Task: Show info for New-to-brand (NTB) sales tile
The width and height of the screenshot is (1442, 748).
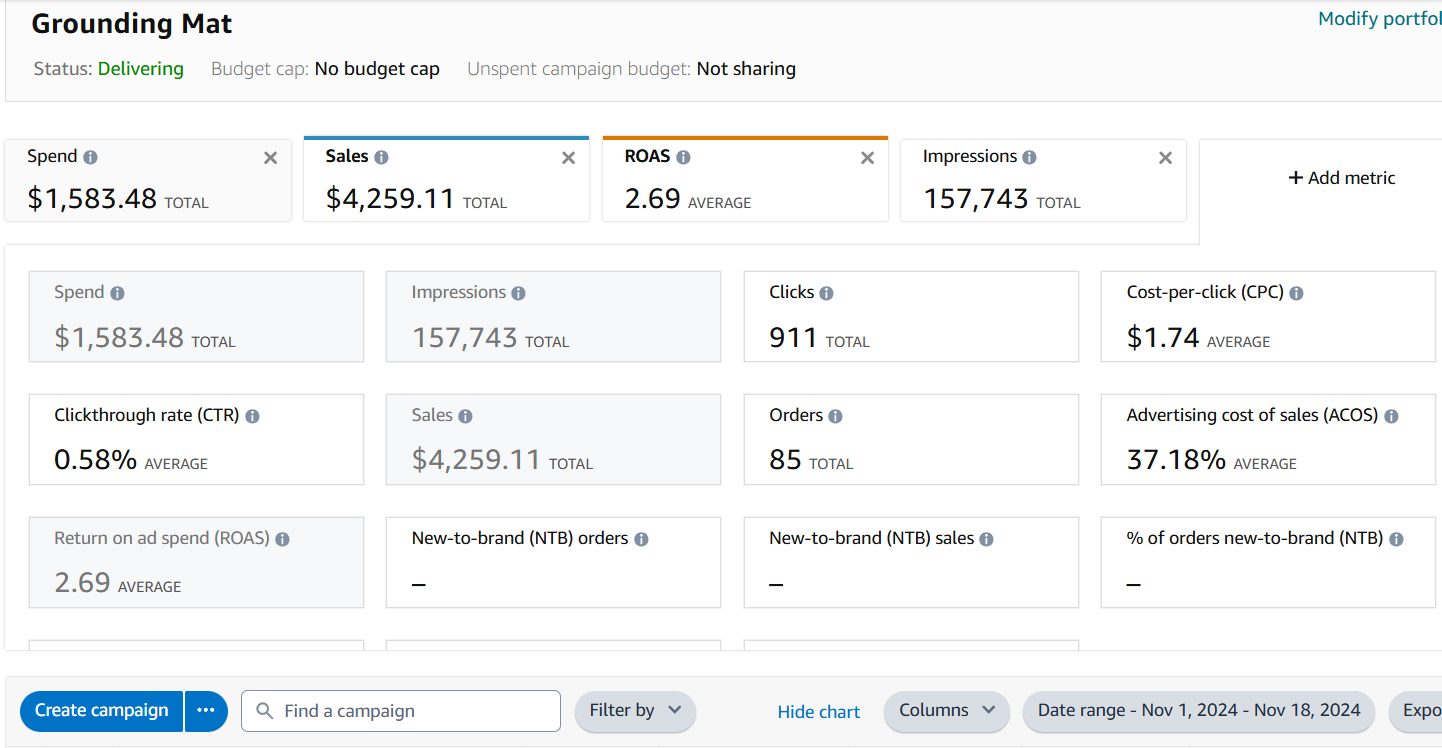Action: (986, 539)
